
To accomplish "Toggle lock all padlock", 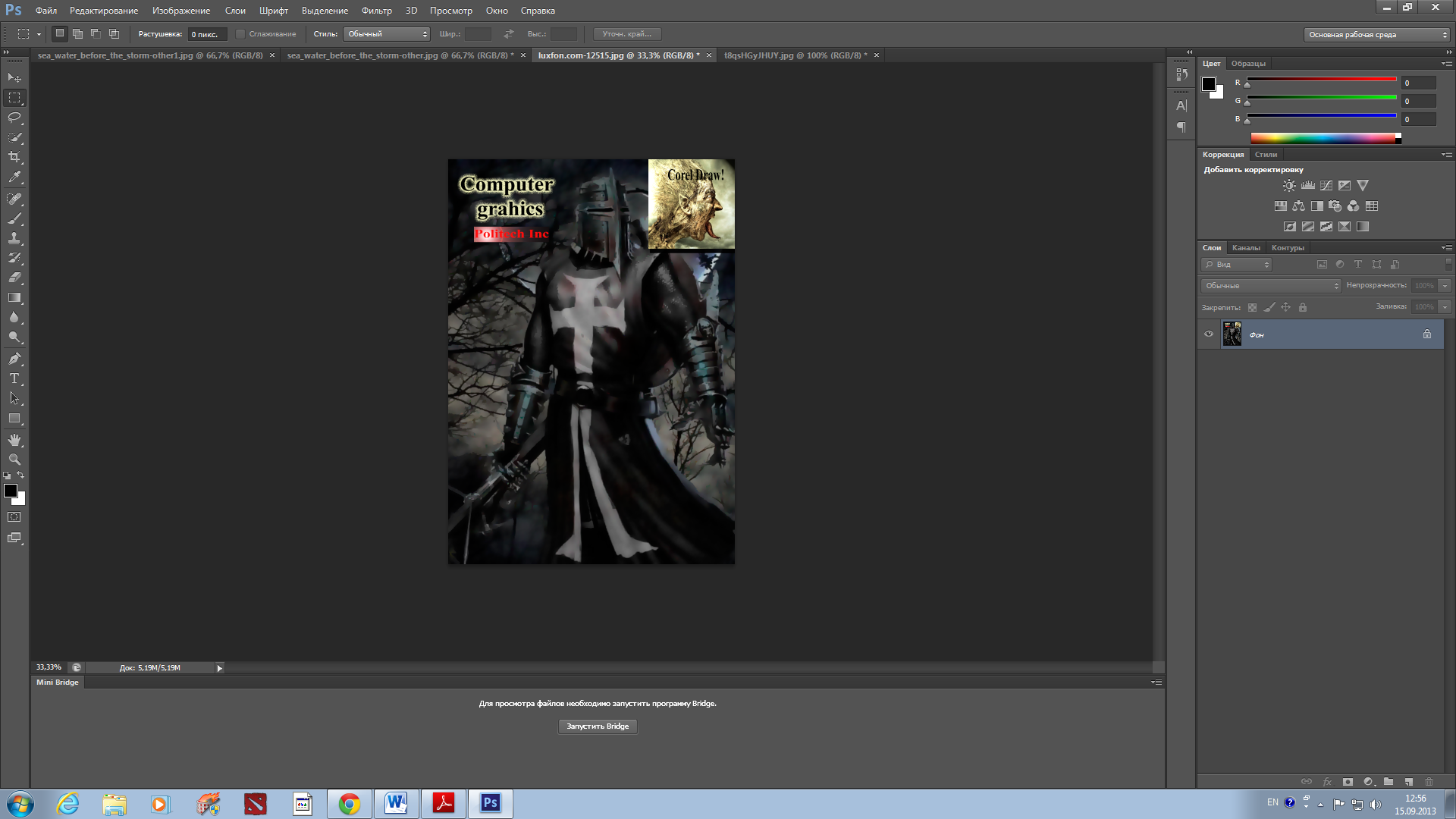I will pos(1303,307).
